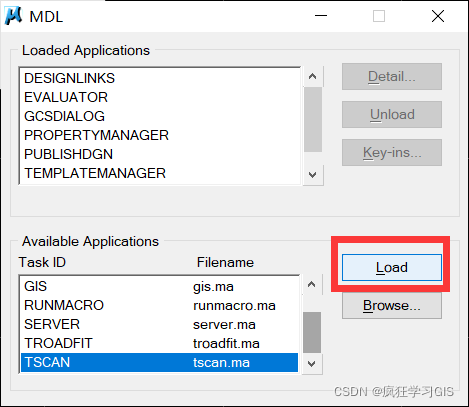Click down arrow of Loaded Applications scrollbar
The height and width of the screenshot is (407, 469).
pyautogui.click(x=313, y=174)
